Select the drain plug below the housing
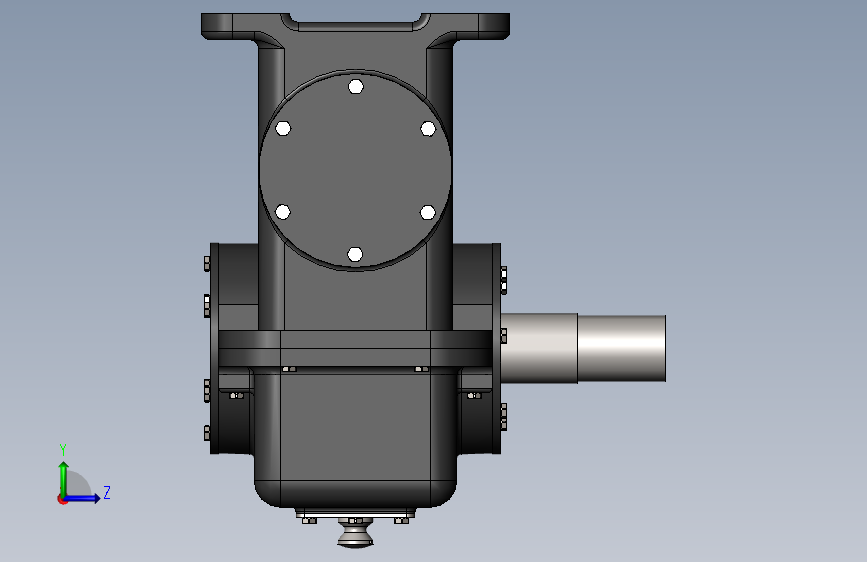Image resolution: width=867 pixels, height=562 pixels. pos(356,534)
